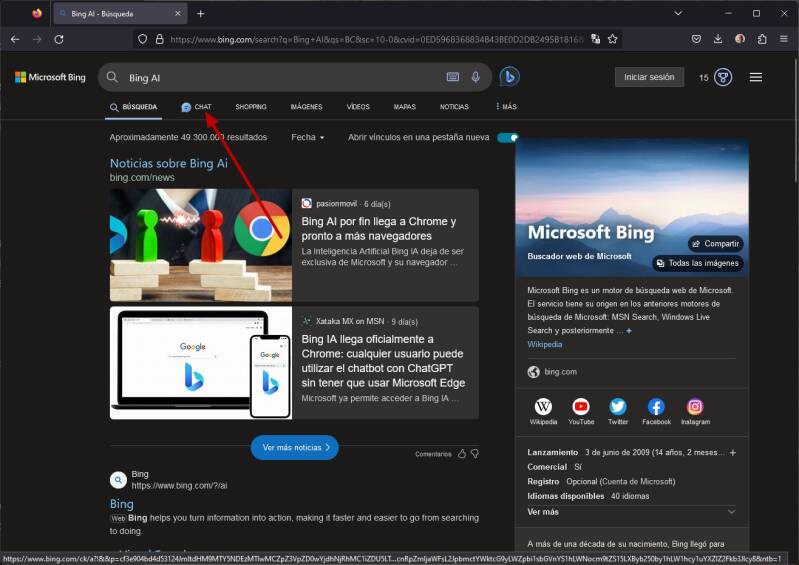The image size is (799, 565).
Task: Click the Iniciar sesión button
Action: pos(649,77)
